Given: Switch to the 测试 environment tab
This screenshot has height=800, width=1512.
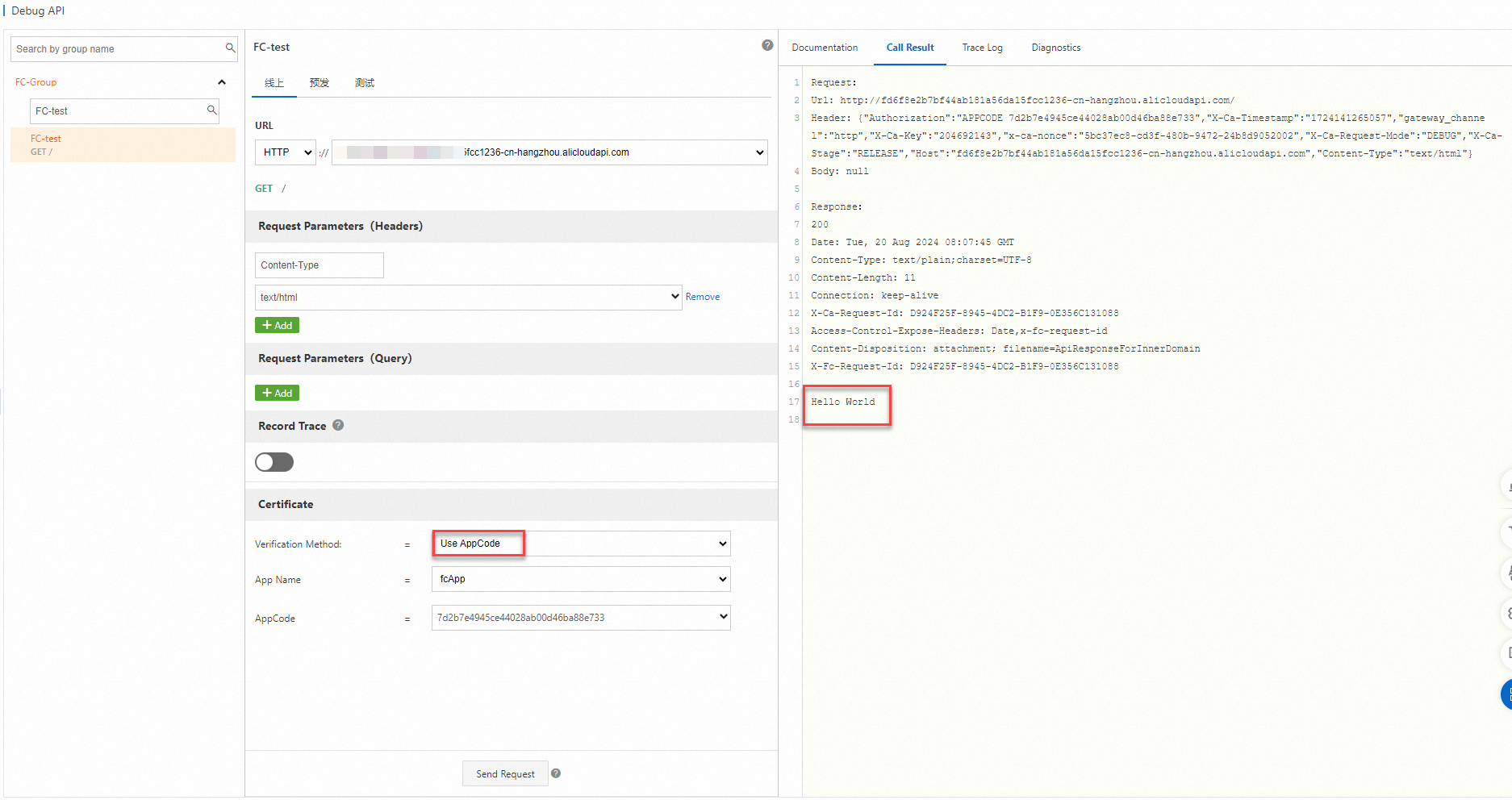Looking at the screenshot, I should click(365, 83).
